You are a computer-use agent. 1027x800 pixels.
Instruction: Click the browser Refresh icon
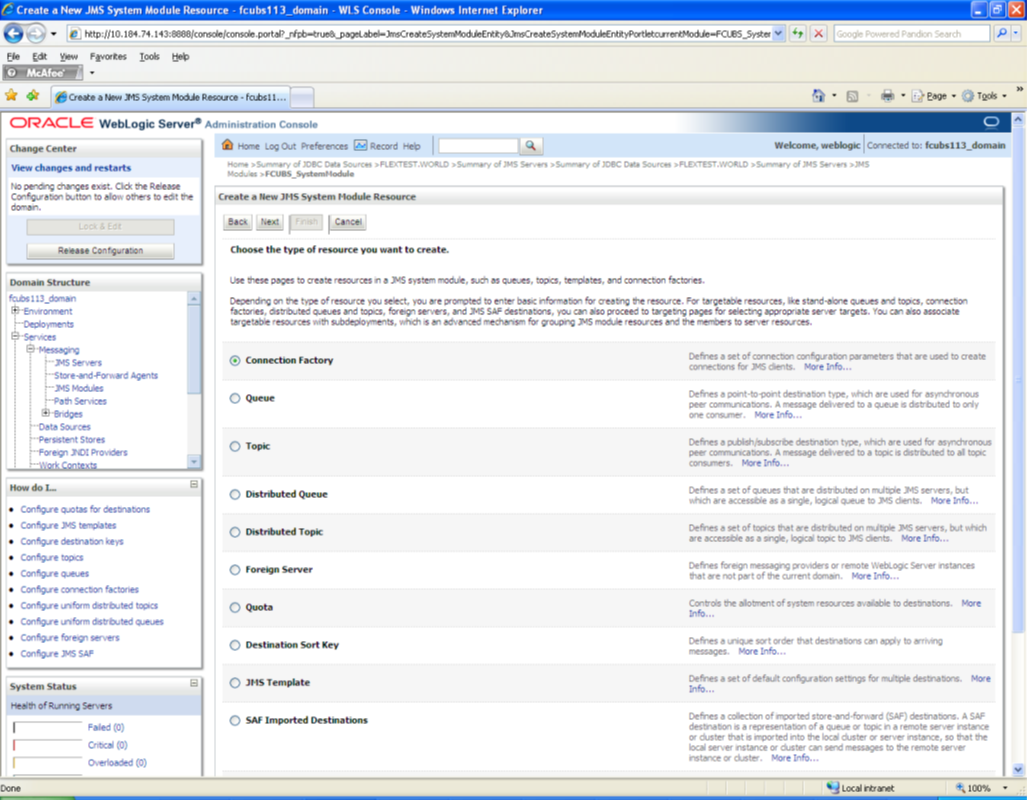pos(797,33)
